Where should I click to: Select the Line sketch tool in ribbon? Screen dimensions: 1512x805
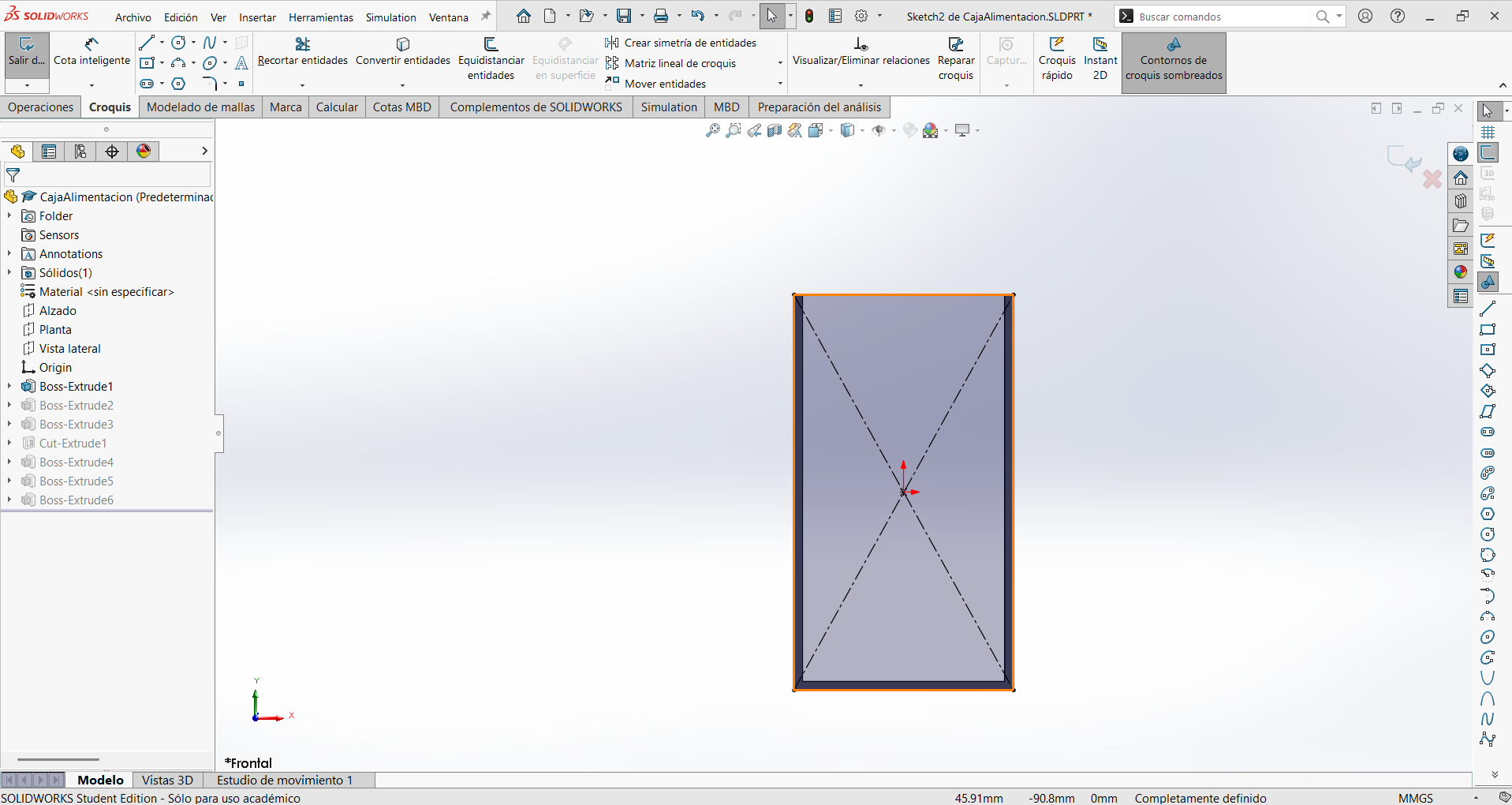(x=147, y=43)
